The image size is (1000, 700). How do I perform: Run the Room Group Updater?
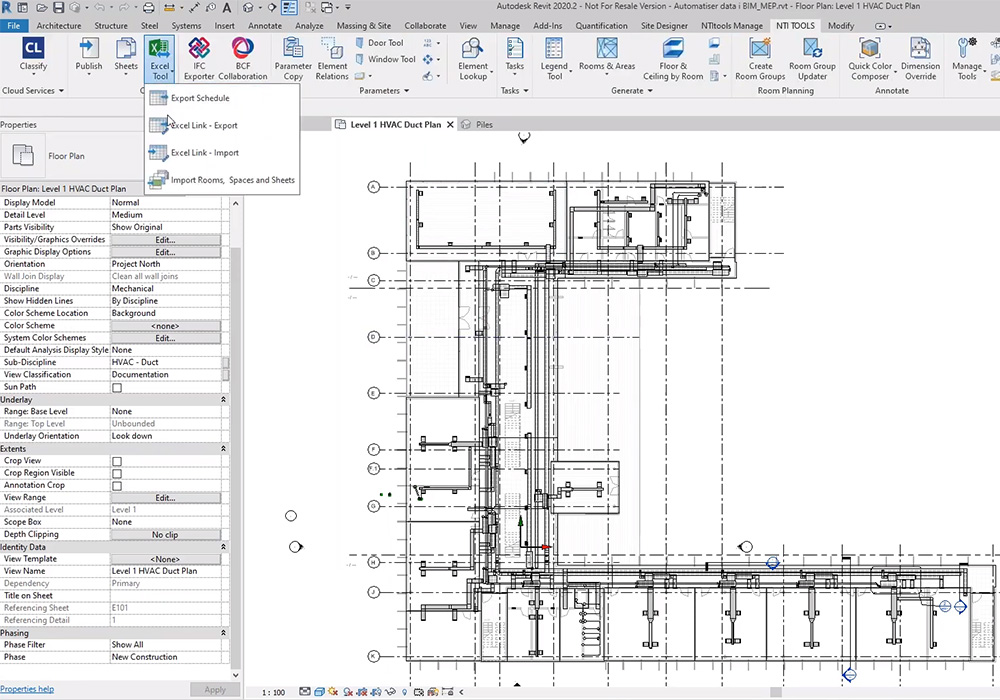(x=812, y=59)
